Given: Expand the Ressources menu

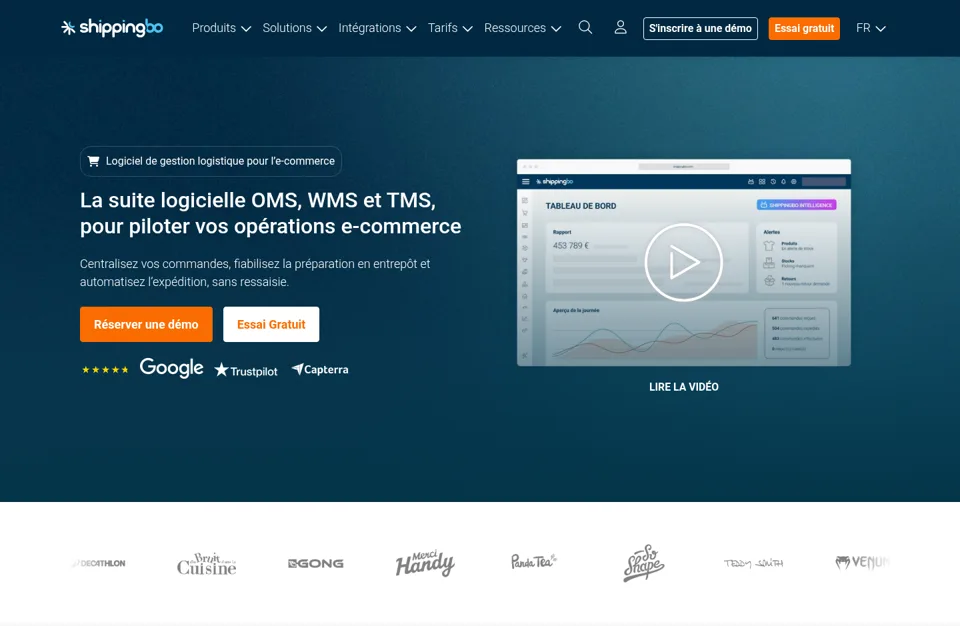Looking at the screenshot, I should pyautogui.click(x=522, y=28).
